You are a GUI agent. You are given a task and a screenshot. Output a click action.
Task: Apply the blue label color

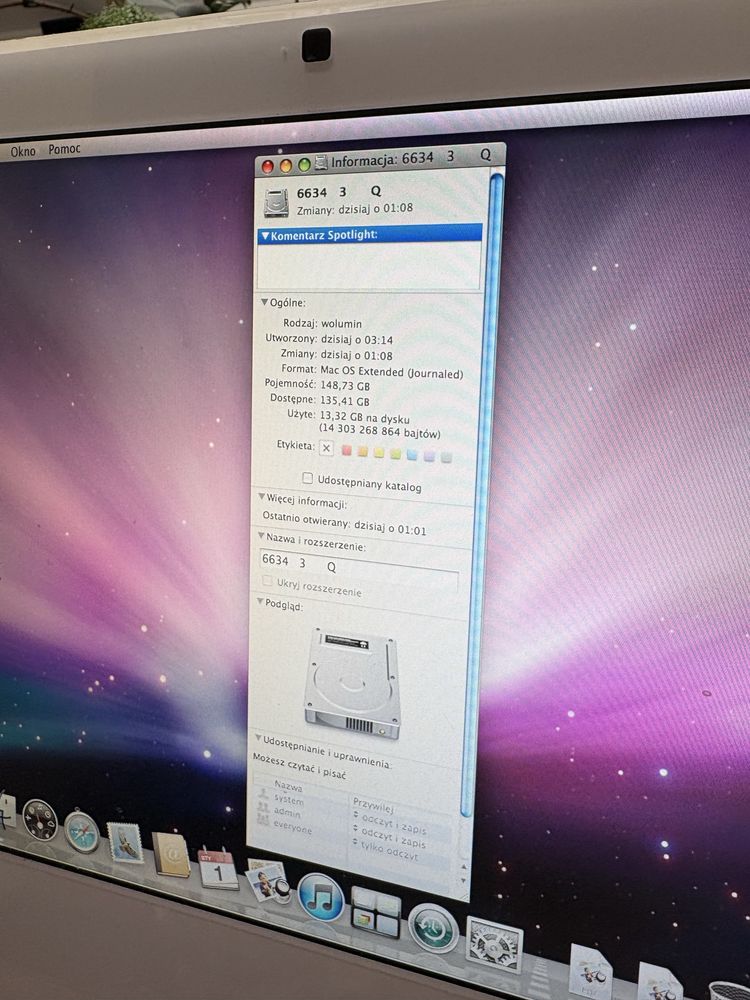pyautogui.click(x=413, y=455)
